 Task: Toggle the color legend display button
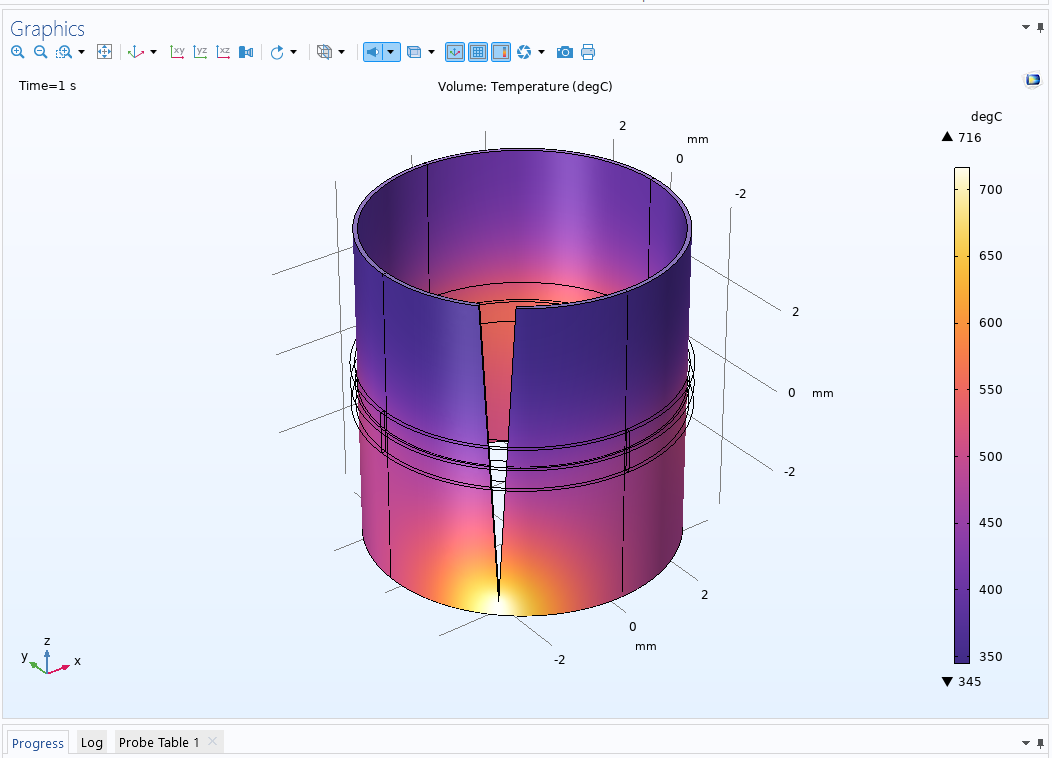click(501, 52)
